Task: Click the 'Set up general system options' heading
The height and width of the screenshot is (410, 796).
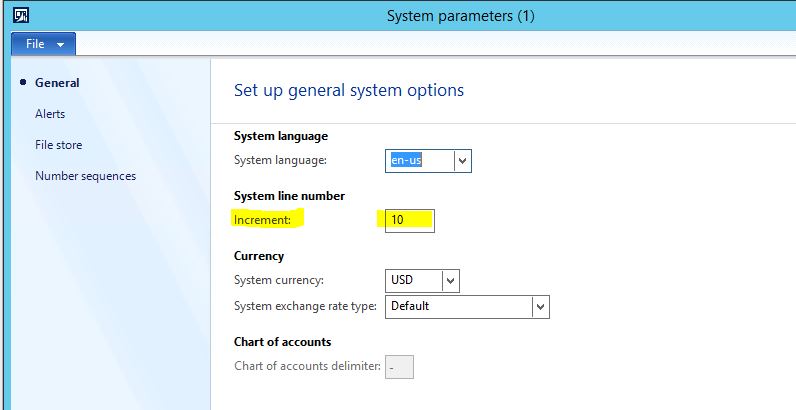Action: pyautogui.click(x=348, y=90)
